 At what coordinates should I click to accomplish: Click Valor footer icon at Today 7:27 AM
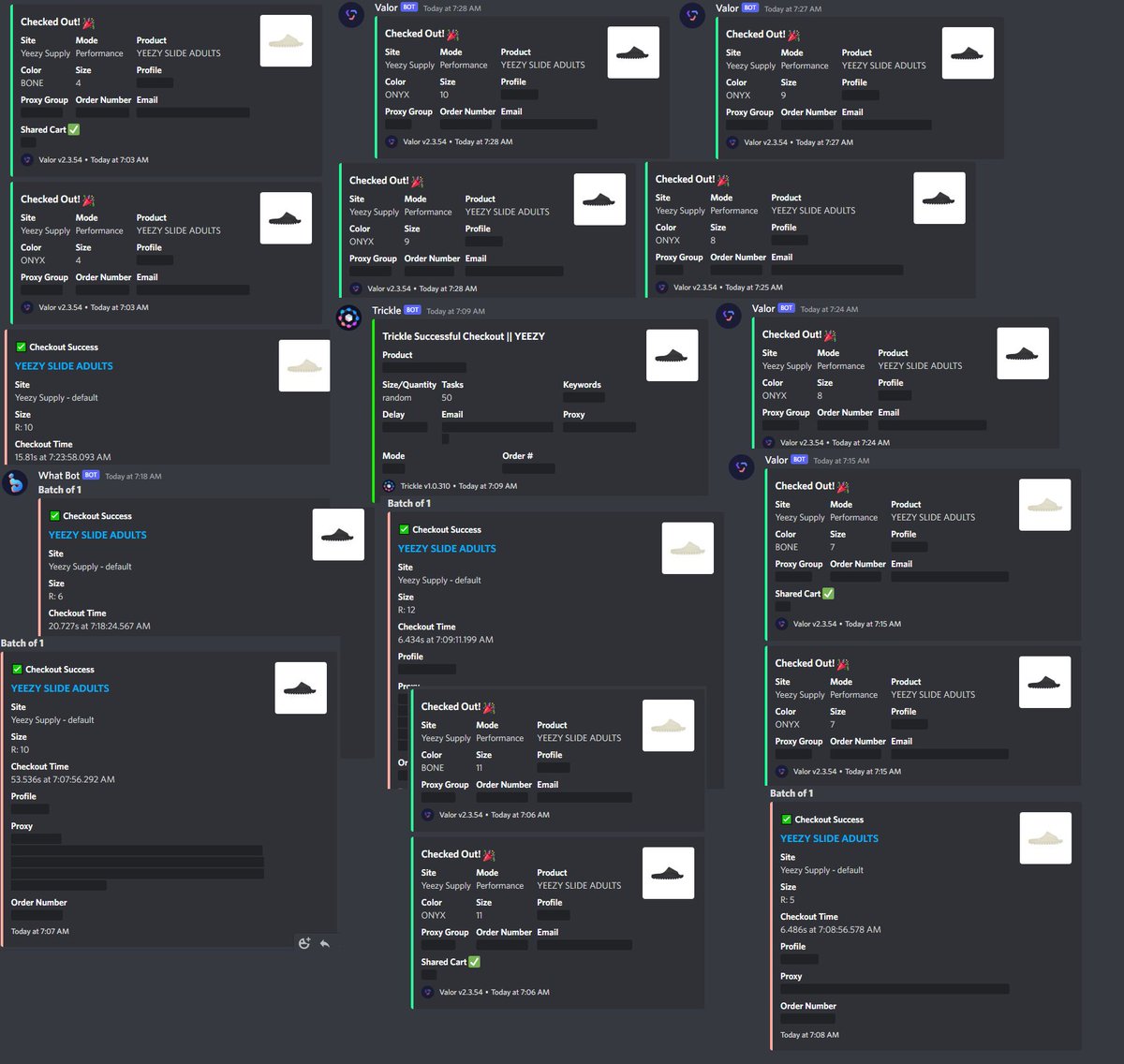(732, 142)
